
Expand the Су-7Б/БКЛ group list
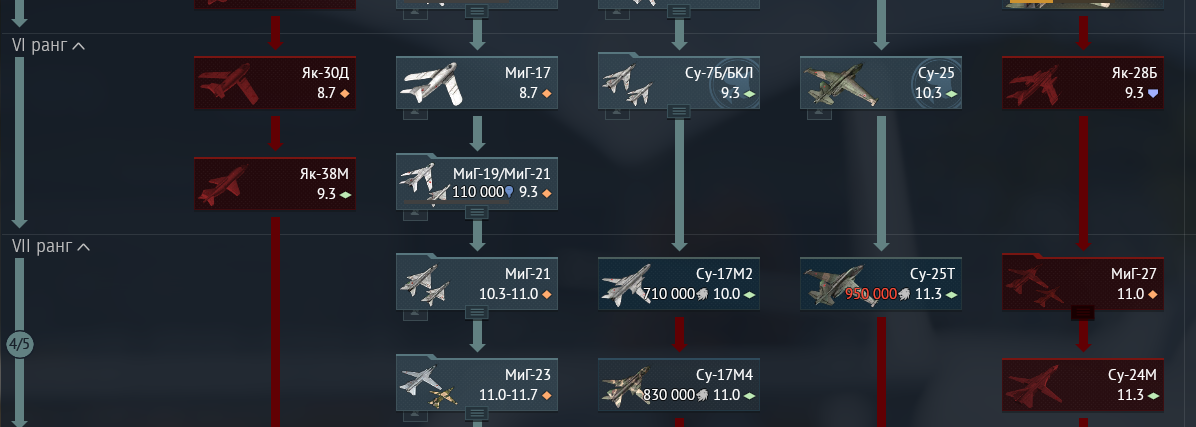tap(679, 111)
